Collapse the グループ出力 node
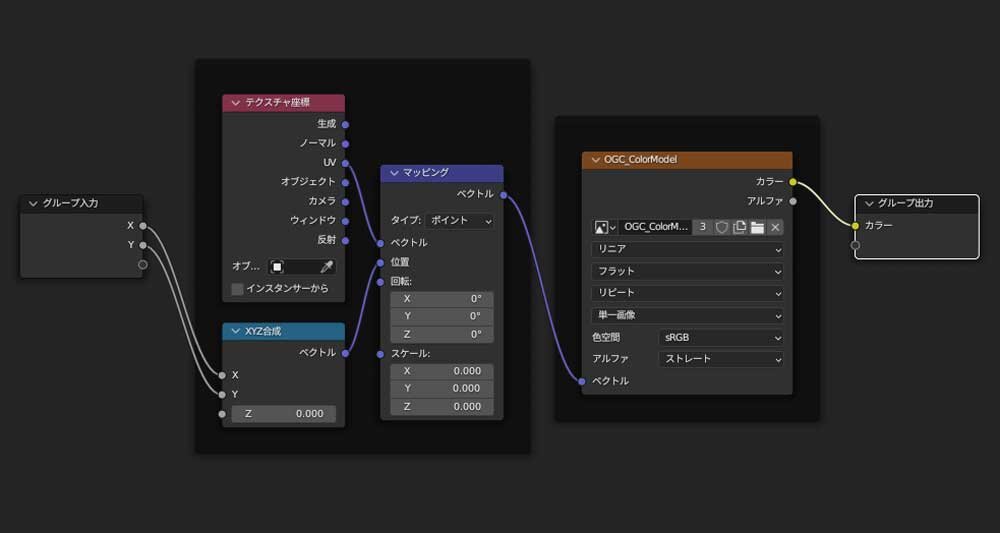This screenshot has width=1000, height=533. (869, 203)
